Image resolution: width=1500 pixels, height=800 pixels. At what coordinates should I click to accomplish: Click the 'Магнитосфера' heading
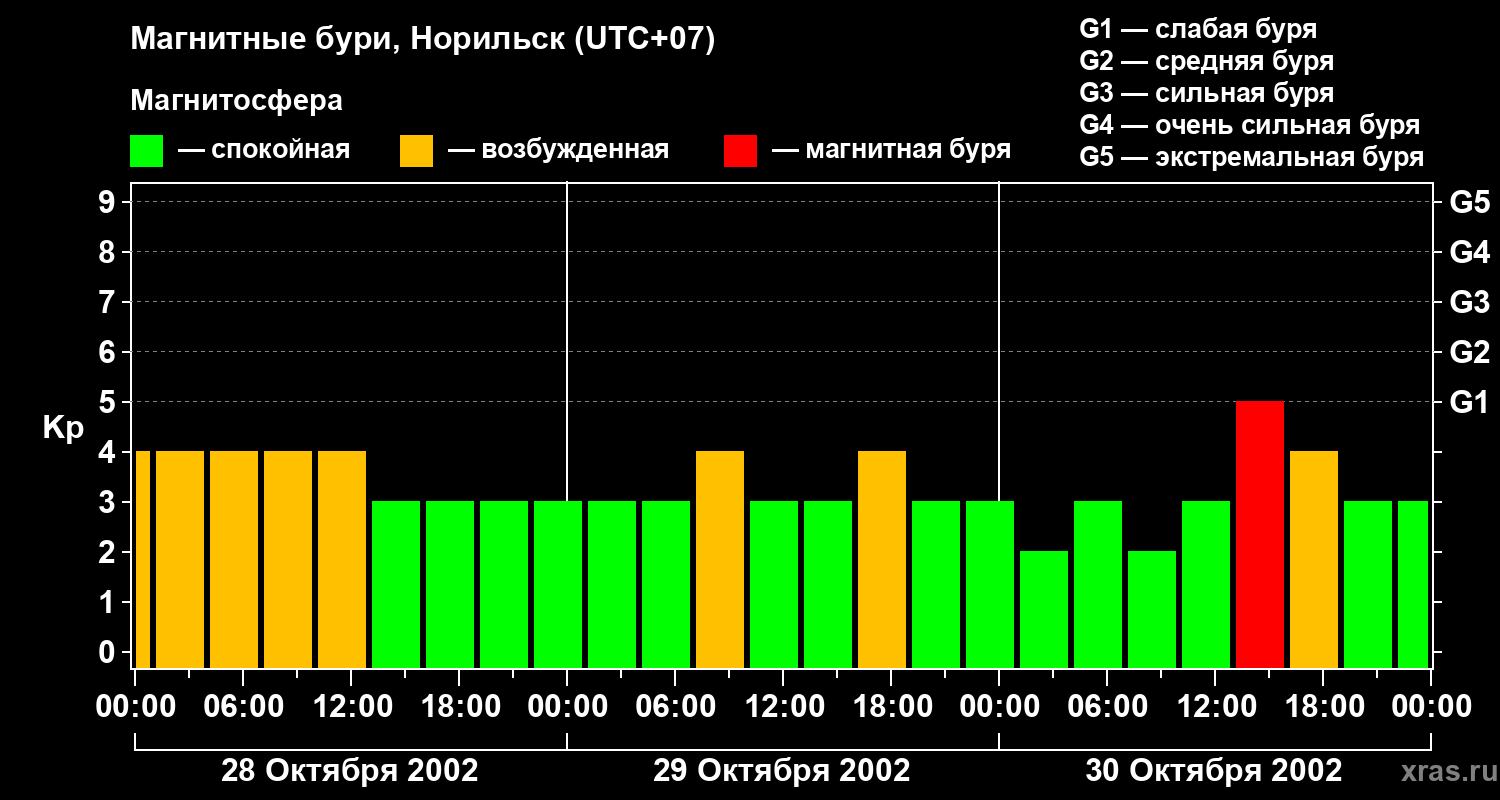coord(236,101)
